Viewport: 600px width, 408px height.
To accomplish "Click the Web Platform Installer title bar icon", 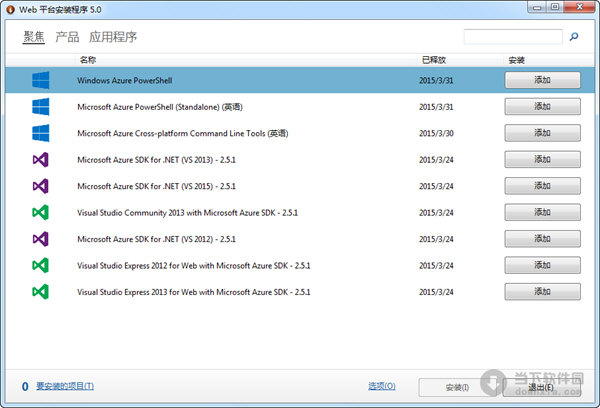I will point(10,10).
